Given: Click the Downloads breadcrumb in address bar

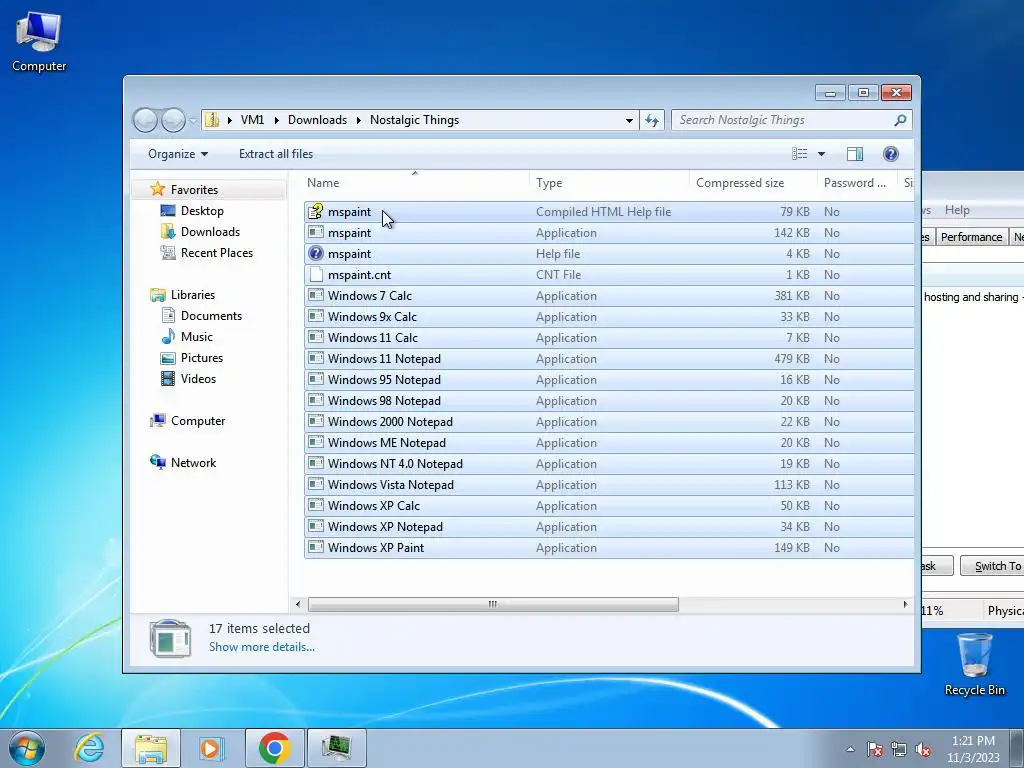Looking at the screenshot, I should click(x=317, y=120).
